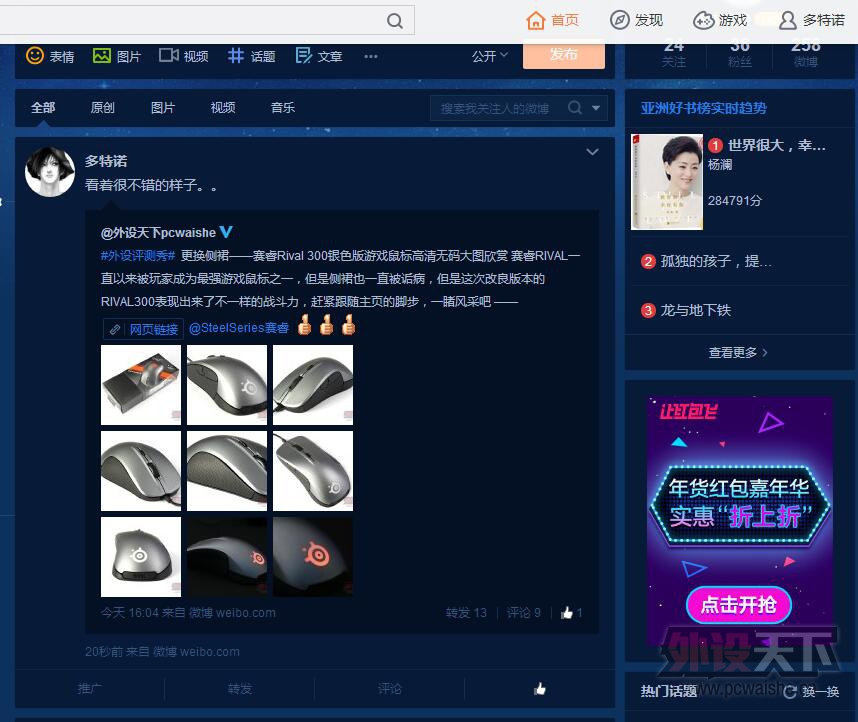Open post options chevron at post corner
This screenshot has height=722, width=858.
[x=592, y=152]
